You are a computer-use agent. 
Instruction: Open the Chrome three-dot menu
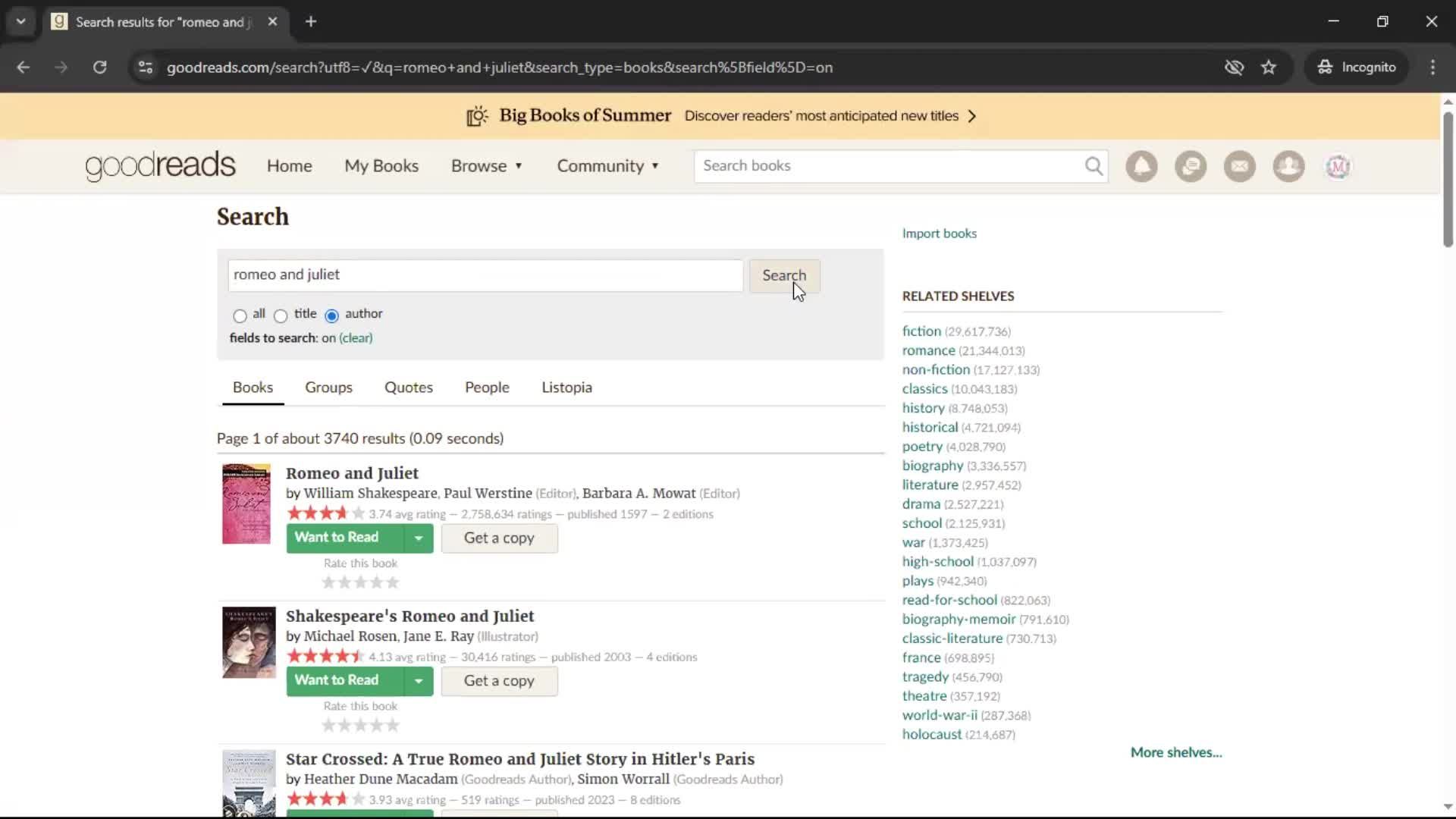pyautogui.click(x=1432, y=67)
